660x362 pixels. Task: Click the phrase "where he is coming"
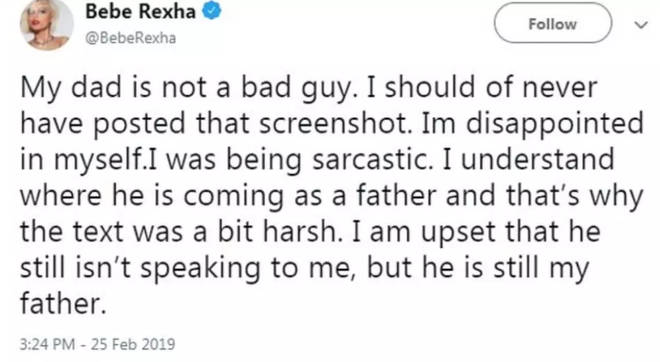coord(152,197)
